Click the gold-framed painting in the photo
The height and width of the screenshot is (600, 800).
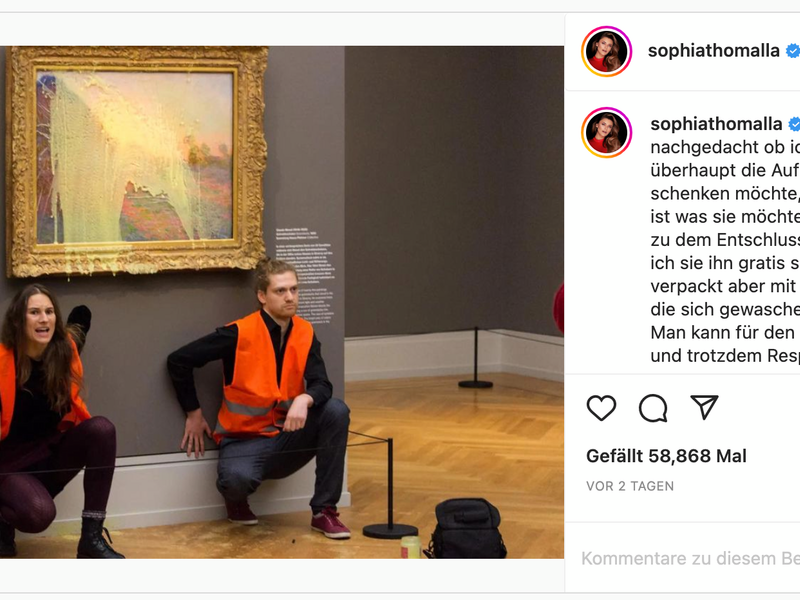tap(137, 162)
